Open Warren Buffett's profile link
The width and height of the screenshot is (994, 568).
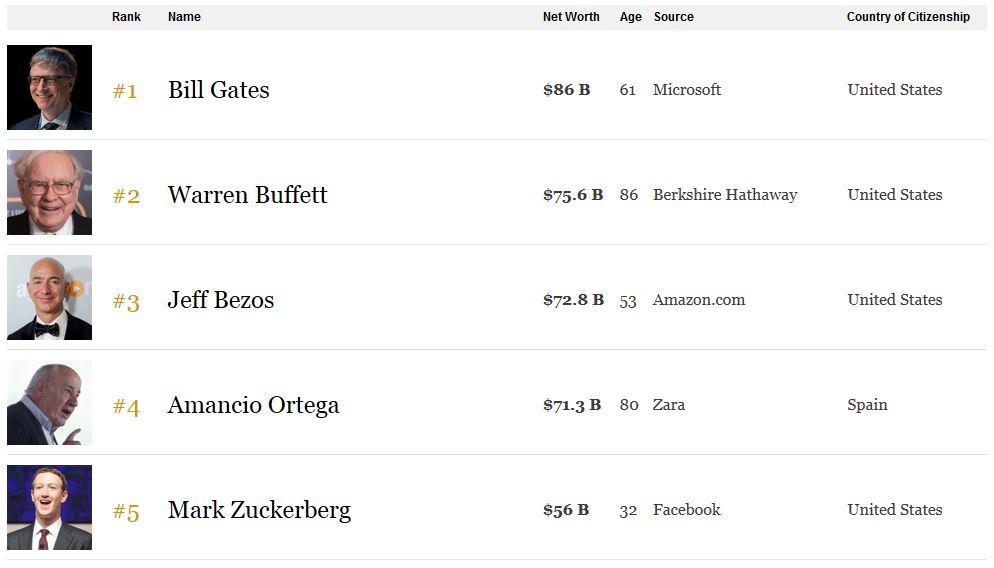click(247, 195)
